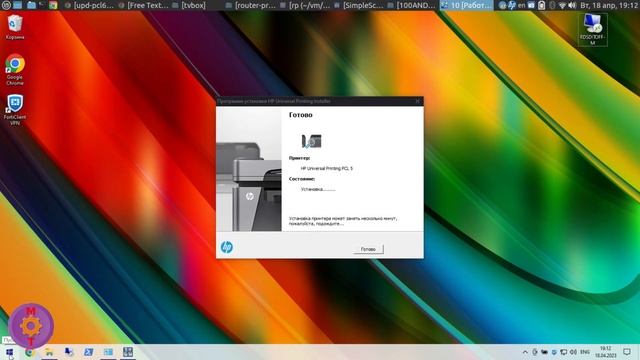Switch to the [SimpleSc... window in top panel
The width and height of the screenshot is (640, 360).
[359, 5]
